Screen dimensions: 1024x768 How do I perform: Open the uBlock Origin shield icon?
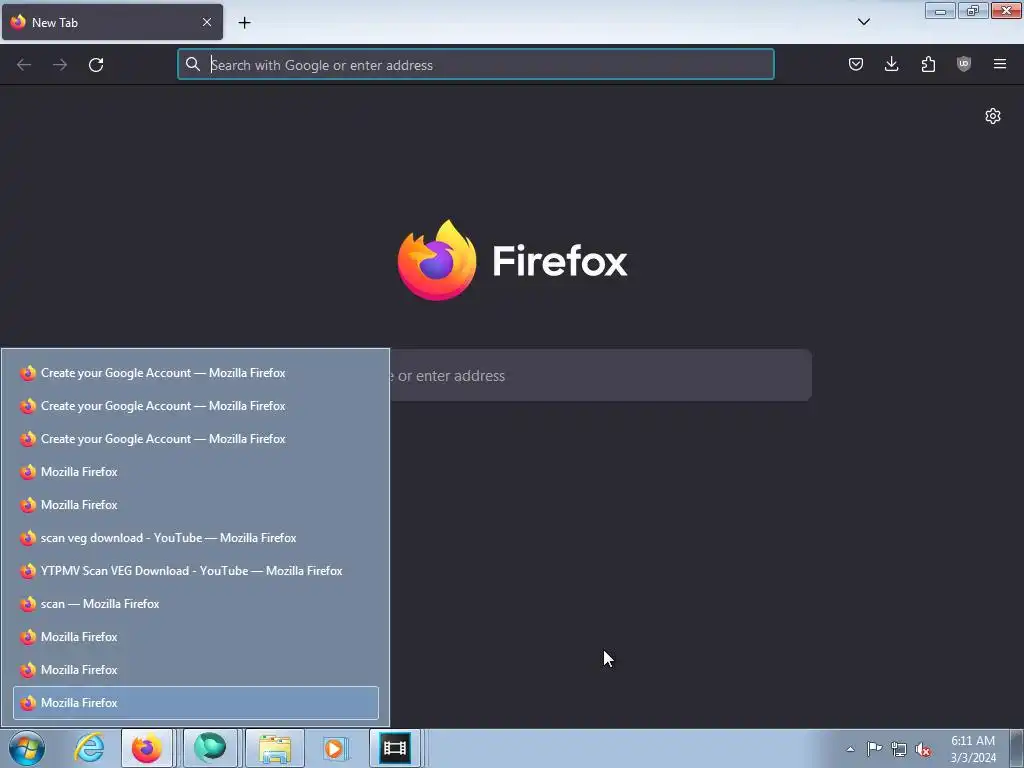pos(964,64)
